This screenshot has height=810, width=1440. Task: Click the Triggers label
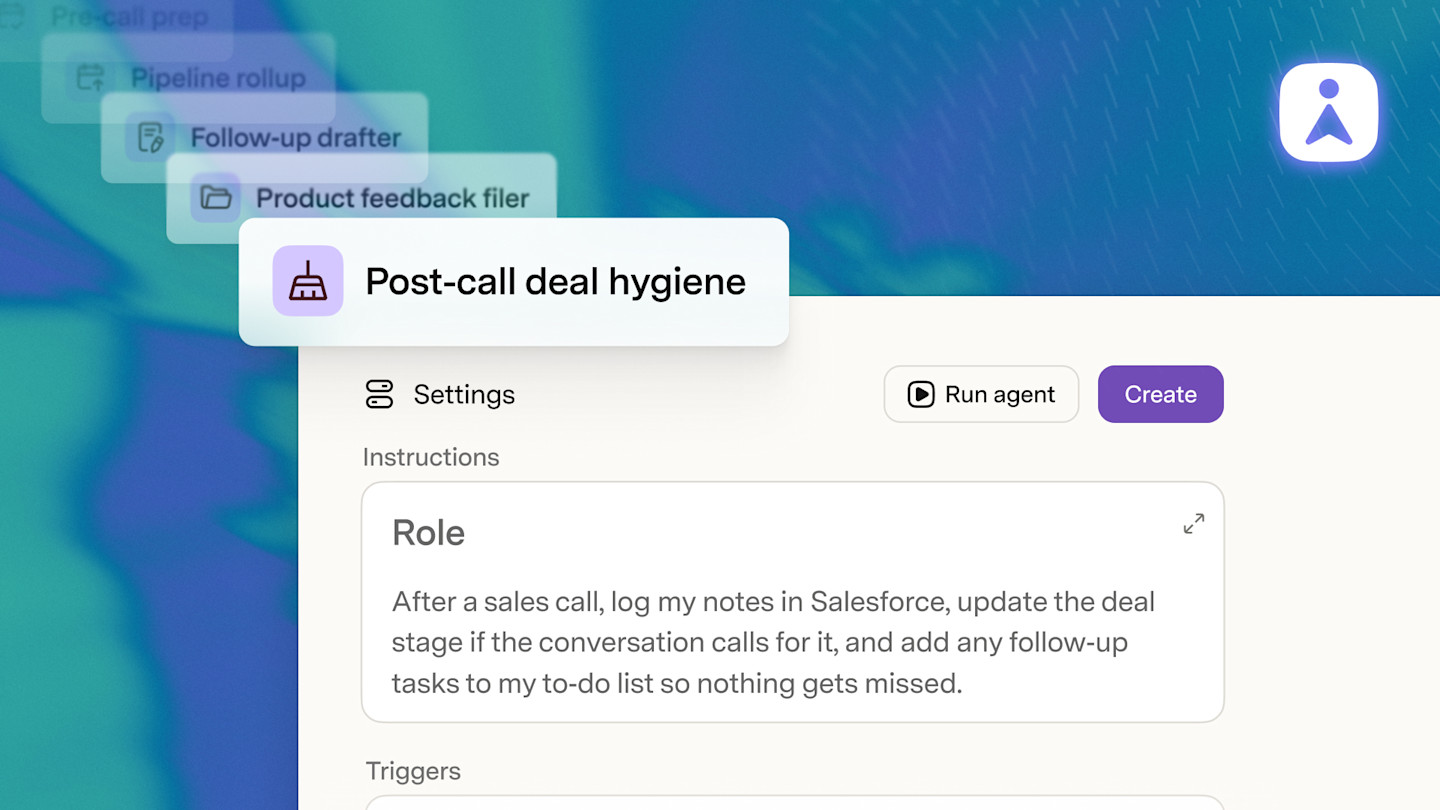(x=413, y=771)
